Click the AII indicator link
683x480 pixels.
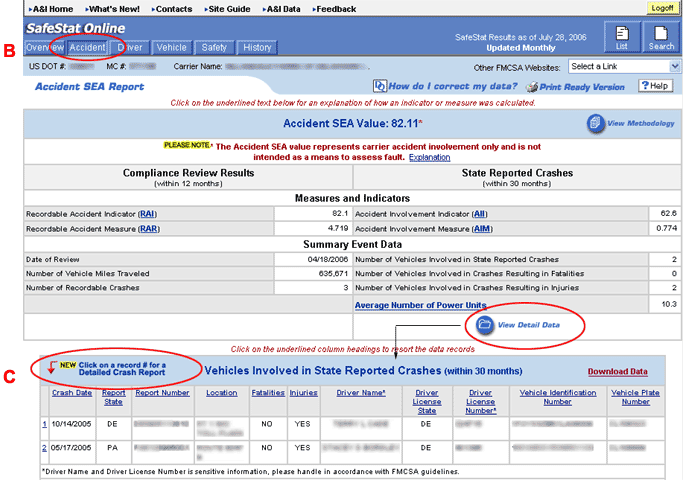pyautogui.click(x=480, y=214)
